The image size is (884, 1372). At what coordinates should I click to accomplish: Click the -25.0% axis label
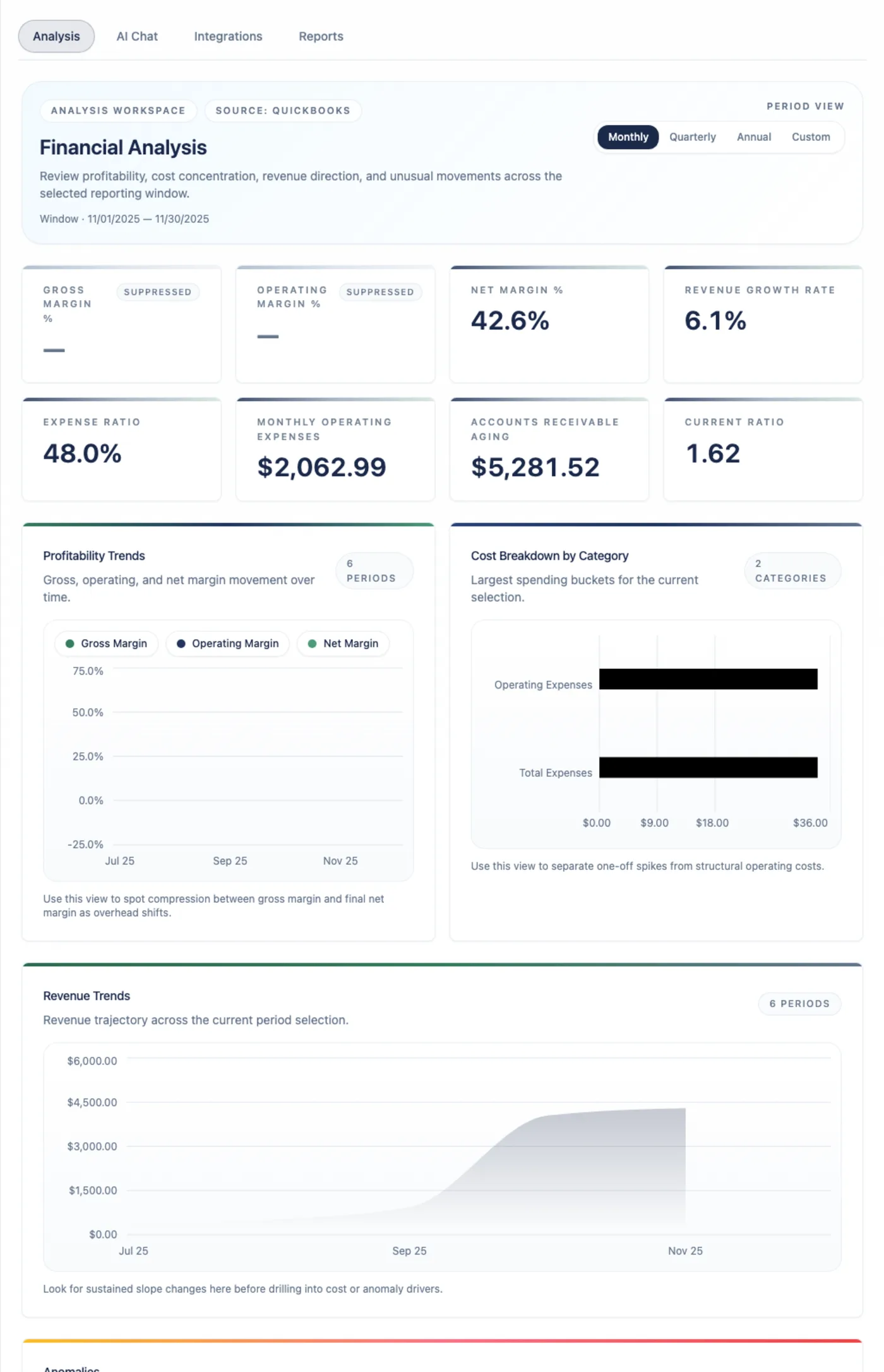(85, 845)
